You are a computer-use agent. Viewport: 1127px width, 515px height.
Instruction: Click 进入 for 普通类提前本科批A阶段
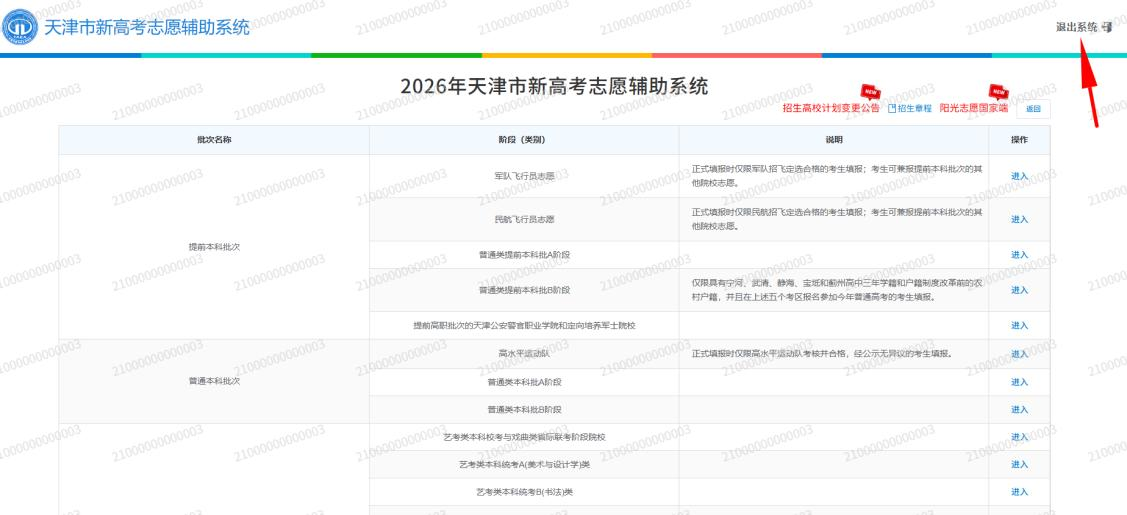pos(1019,254)
